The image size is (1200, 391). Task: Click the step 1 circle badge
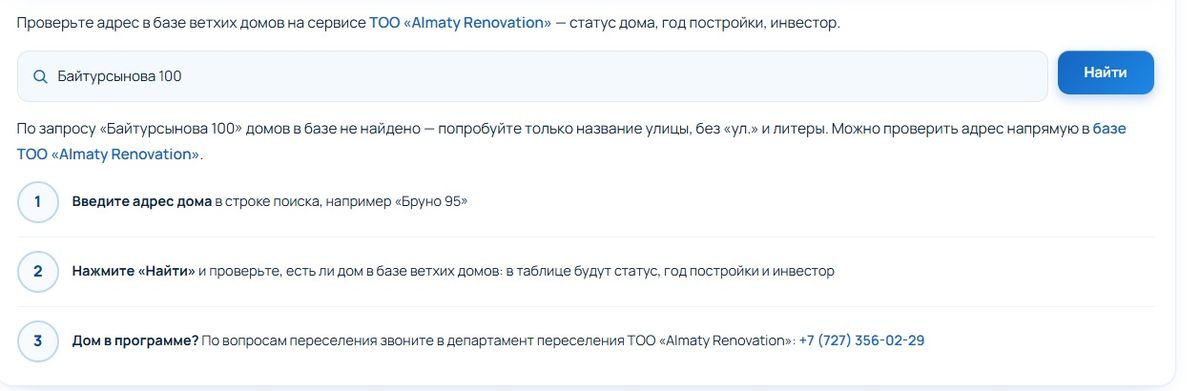[x=38, y=202]
